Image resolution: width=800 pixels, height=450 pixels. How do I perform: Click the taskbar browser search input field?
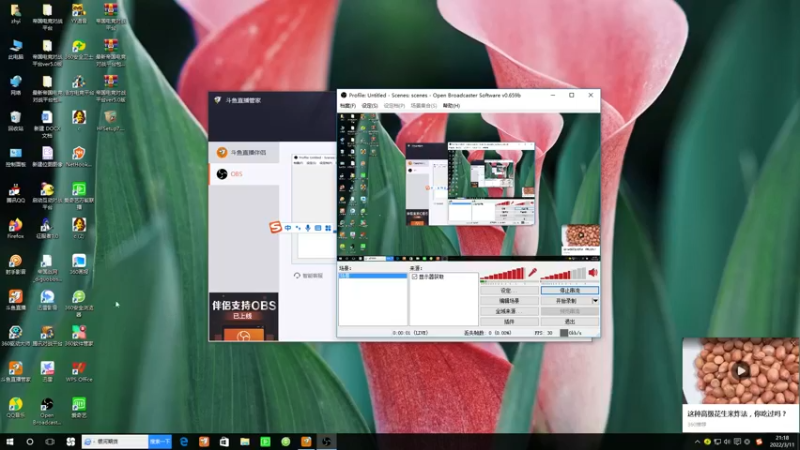click(115, 442)
